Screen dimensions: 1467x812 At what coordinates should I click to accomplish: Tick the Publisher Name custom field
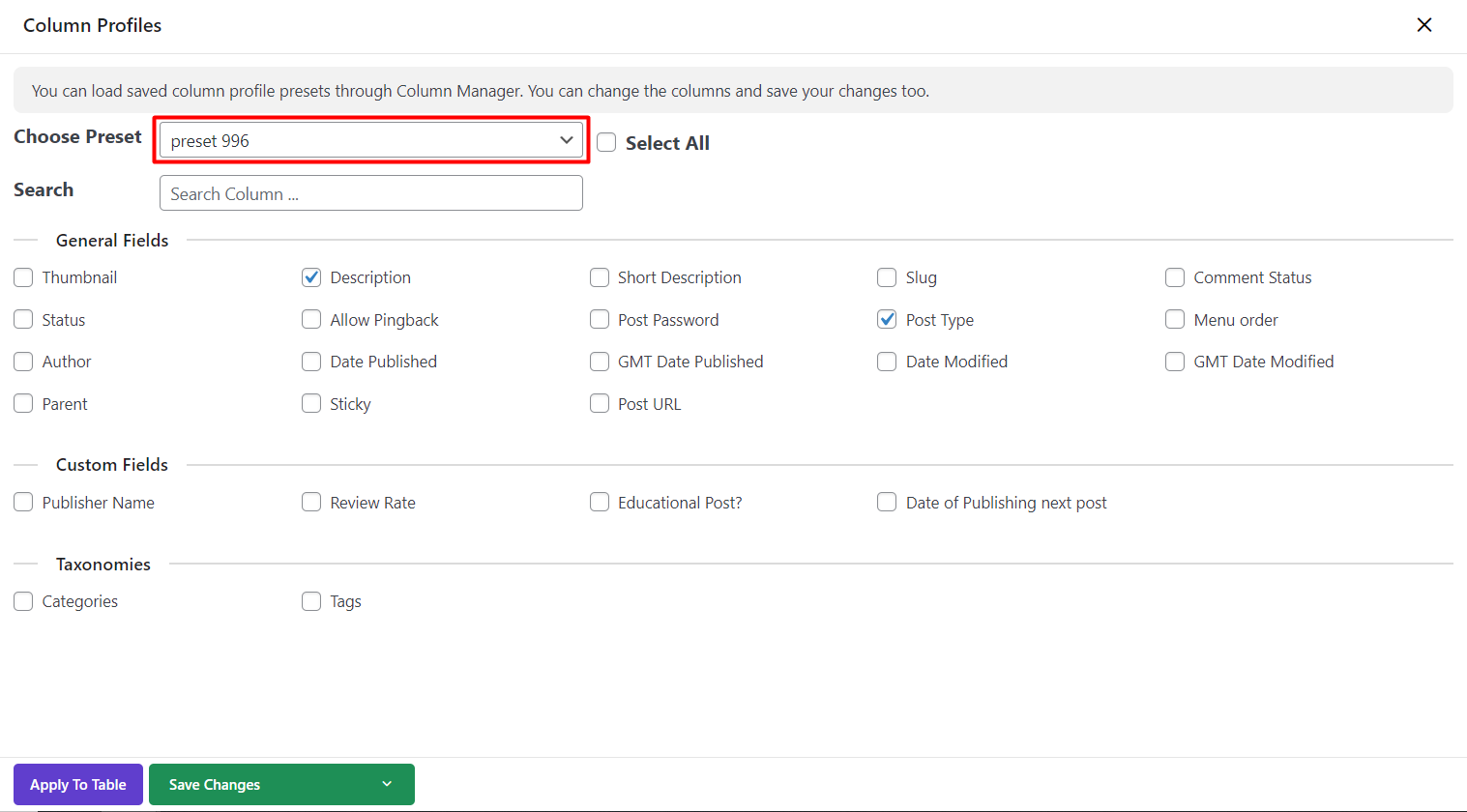pos(23,503)
